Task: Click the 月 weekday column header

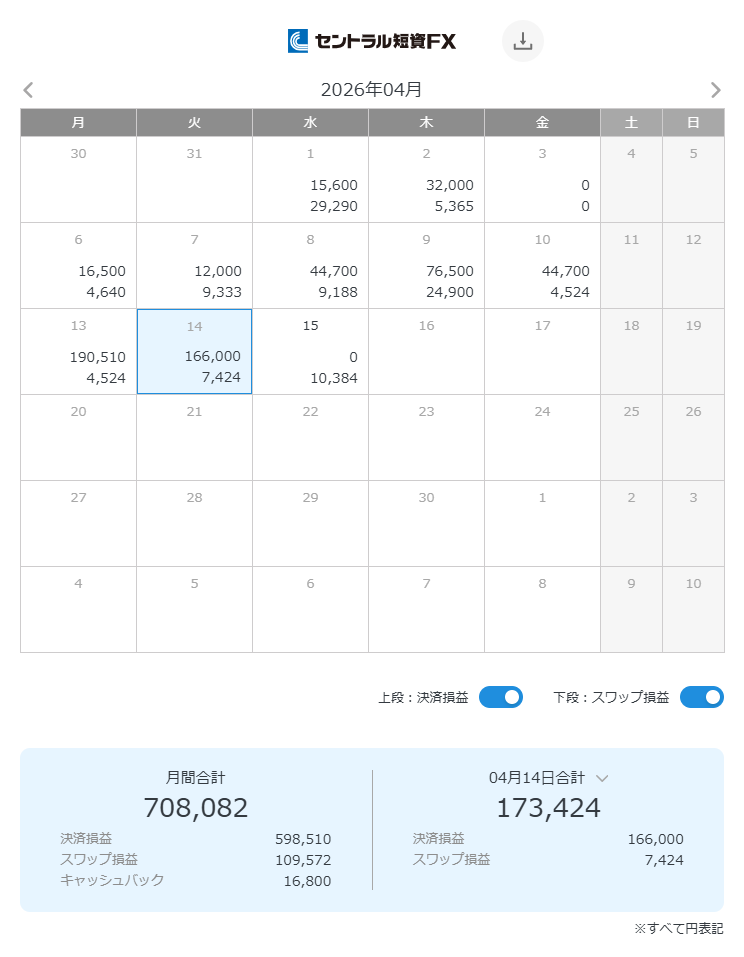Action: [x=79, y=123]
